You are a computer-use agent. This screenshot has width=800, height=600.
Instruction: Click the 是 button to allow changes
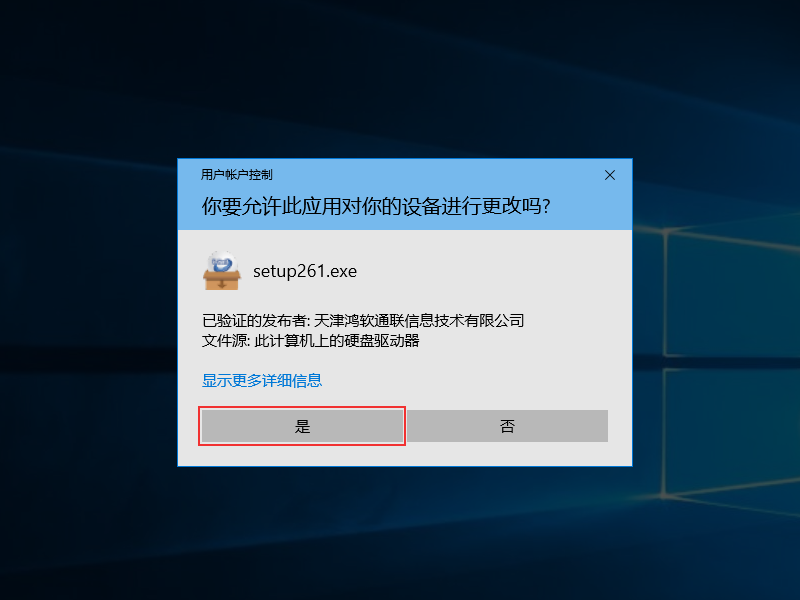tap(302, 426)
